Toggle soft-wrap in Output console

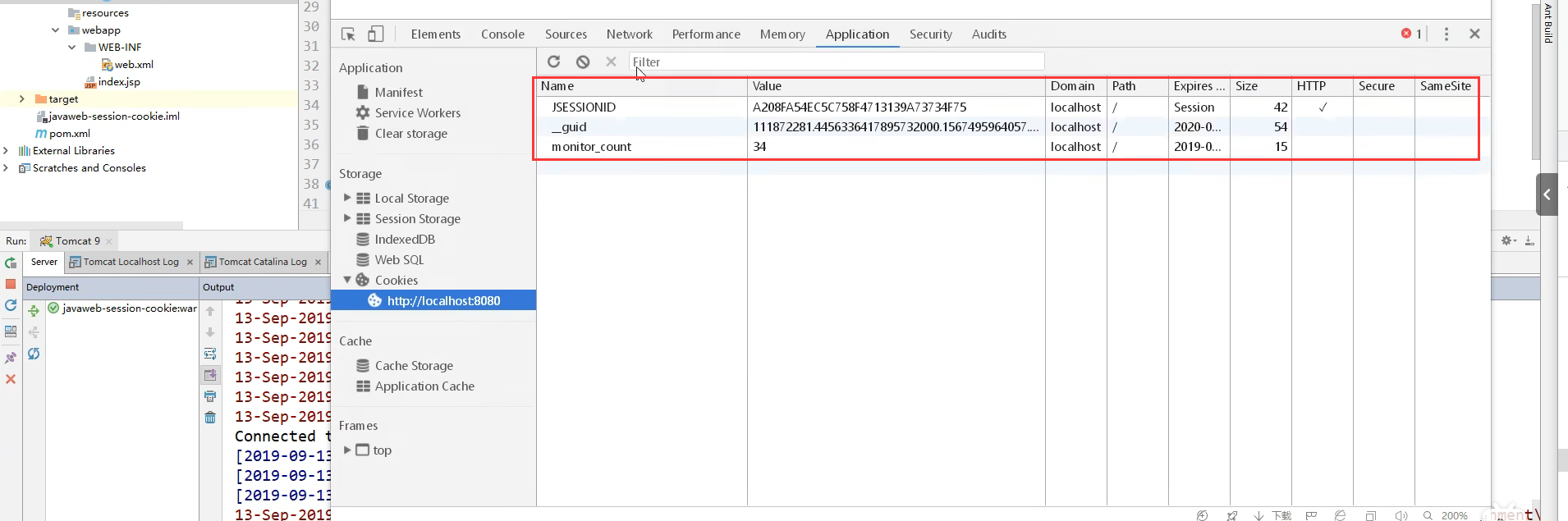click(210, 354)
